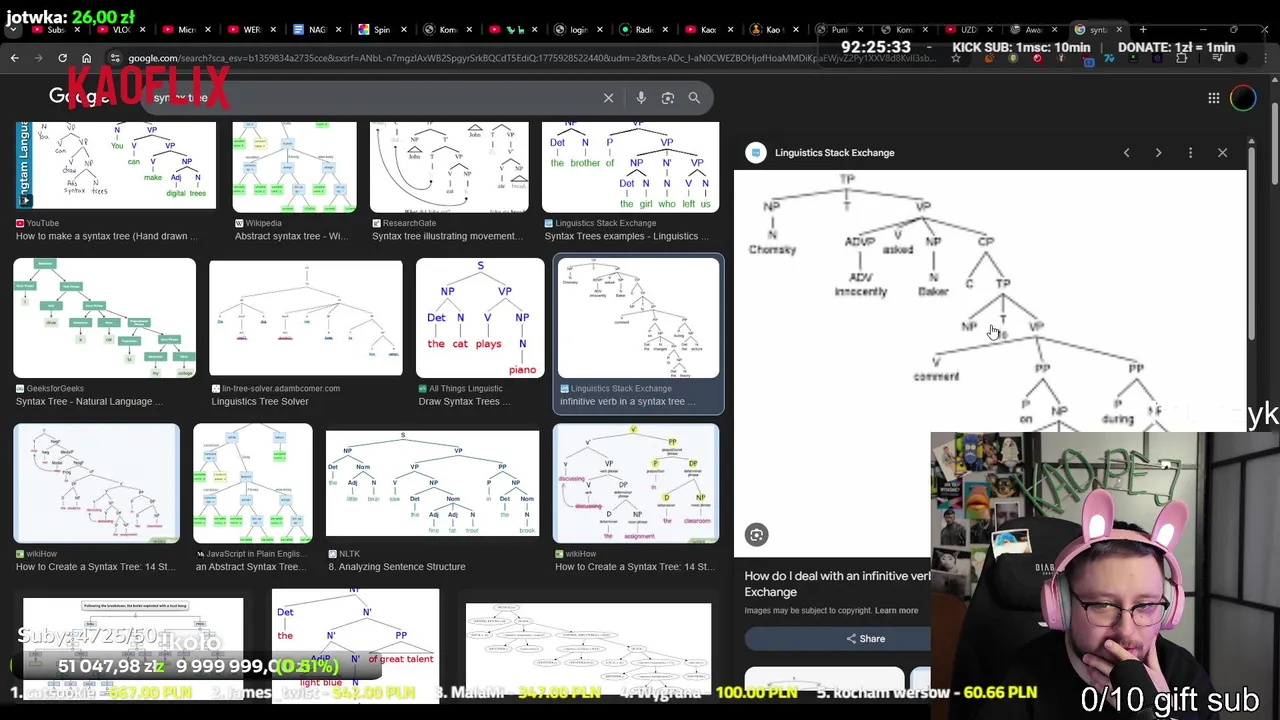This screenshot has width=1280, height=720.
Task: Open 'of great talent' syntax tree thumbnail
Action: coord(355,645)
